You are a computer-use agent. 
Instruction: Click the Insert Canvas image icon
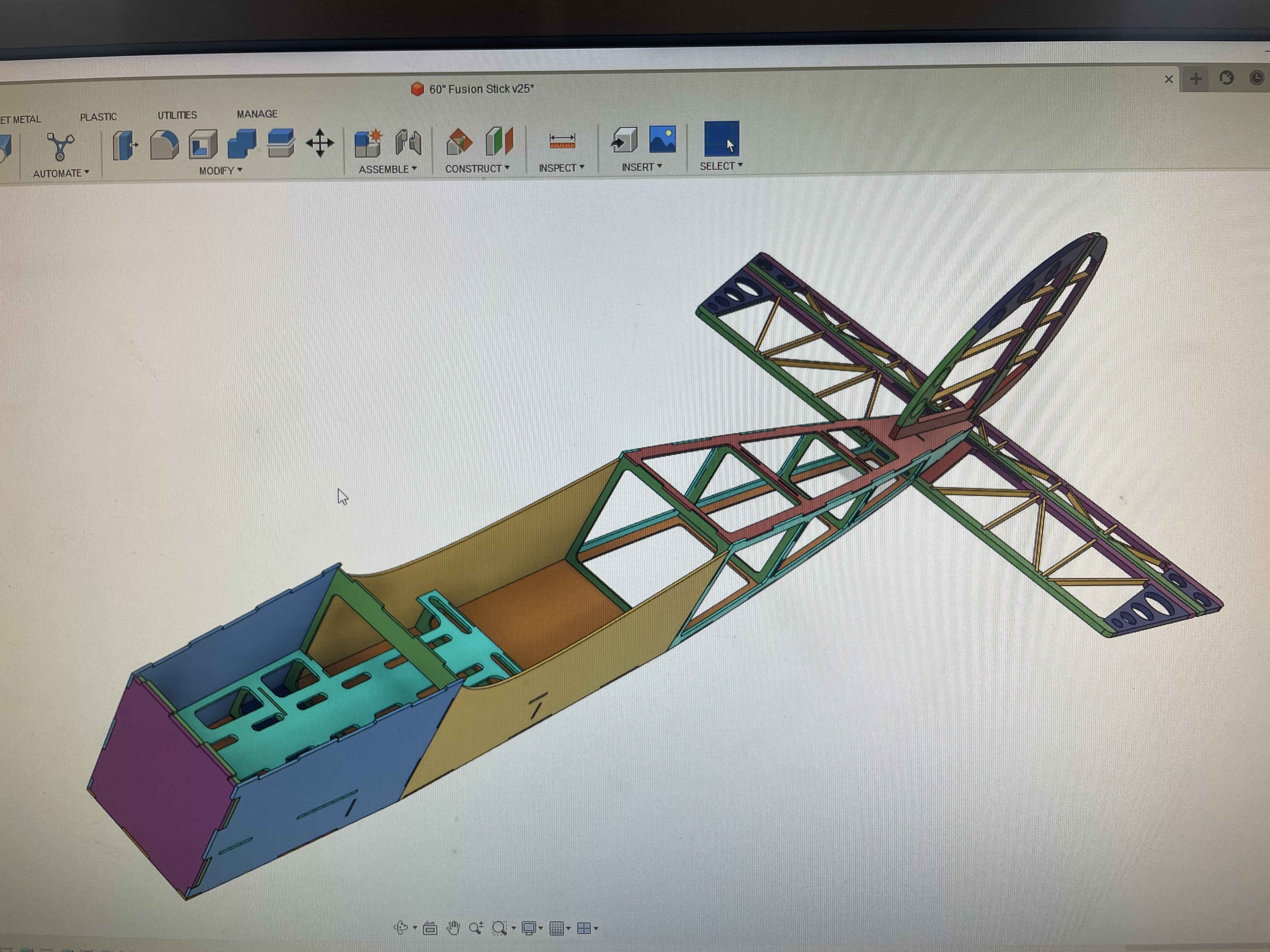662,139
